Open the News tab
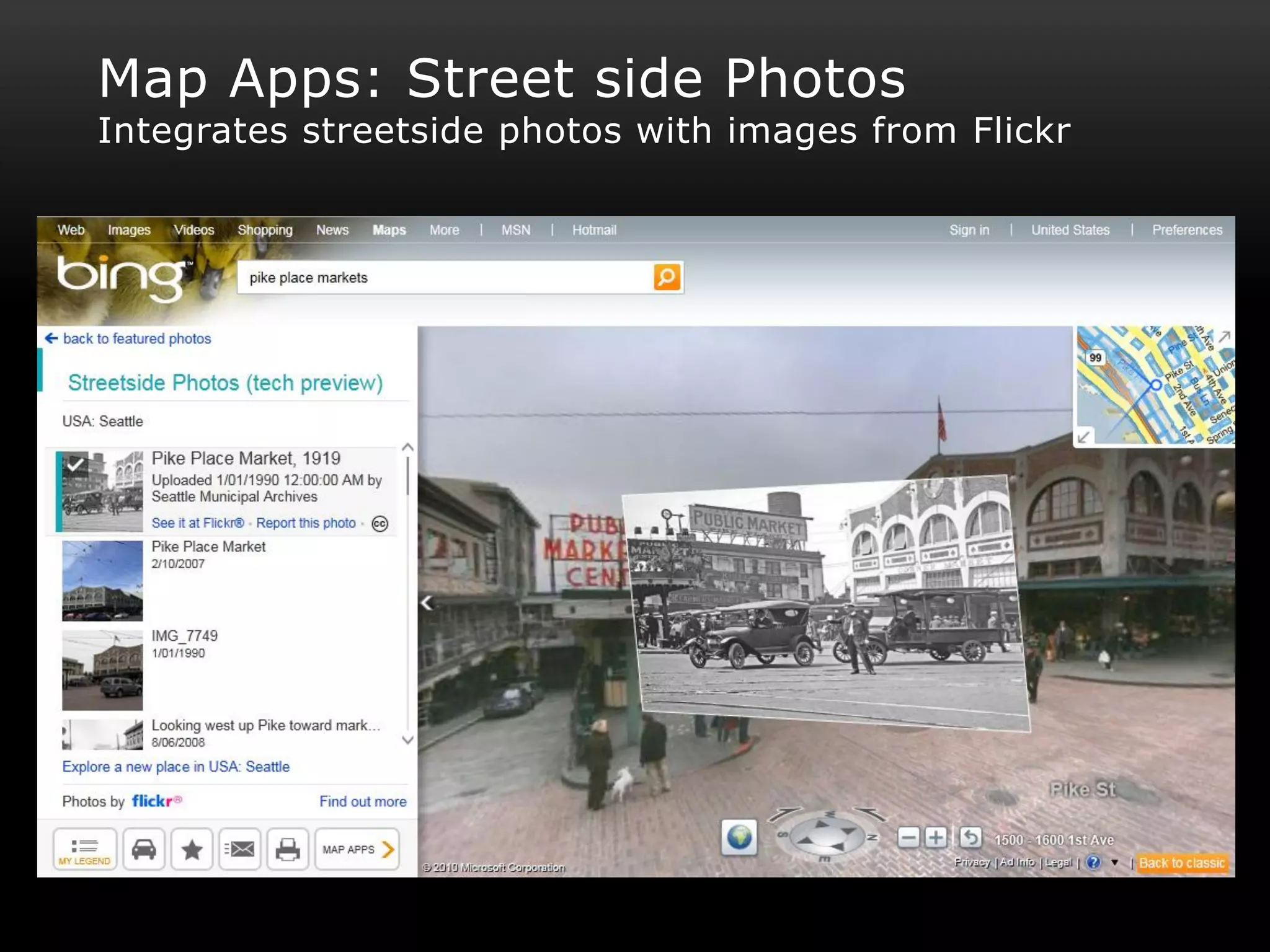This screenshot has width=1270, height=952. (x=332, y=230)
